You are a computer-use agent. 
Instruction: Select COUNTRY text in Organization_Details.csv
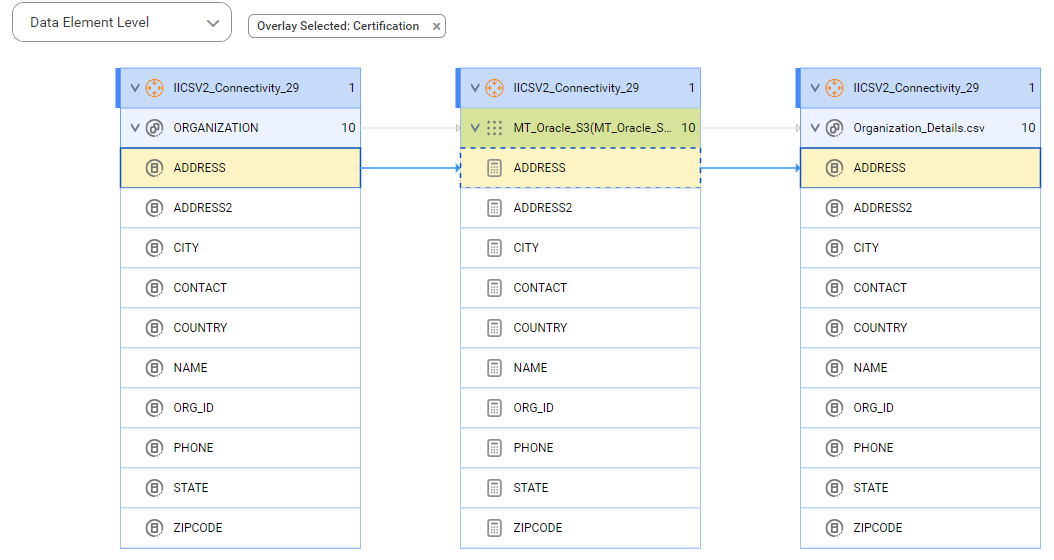(x=881, y=328)
